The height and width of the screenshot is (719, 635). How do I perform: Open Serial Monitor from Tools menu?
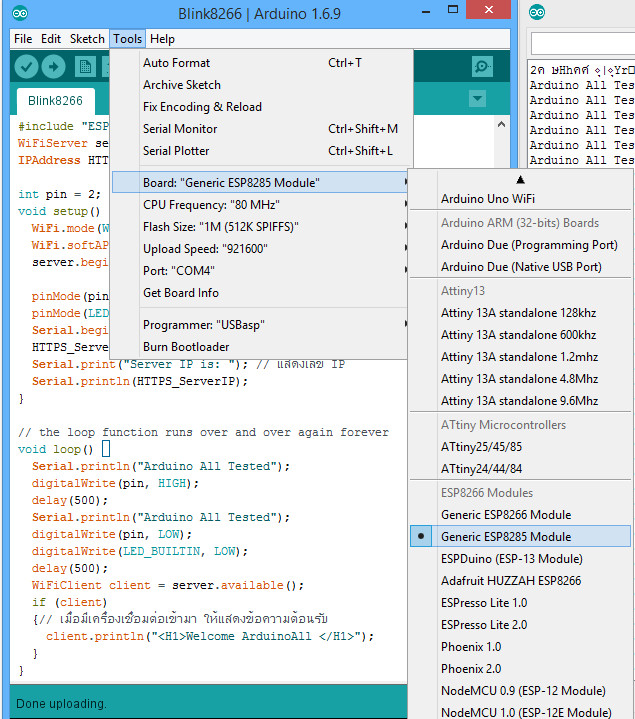262,129
